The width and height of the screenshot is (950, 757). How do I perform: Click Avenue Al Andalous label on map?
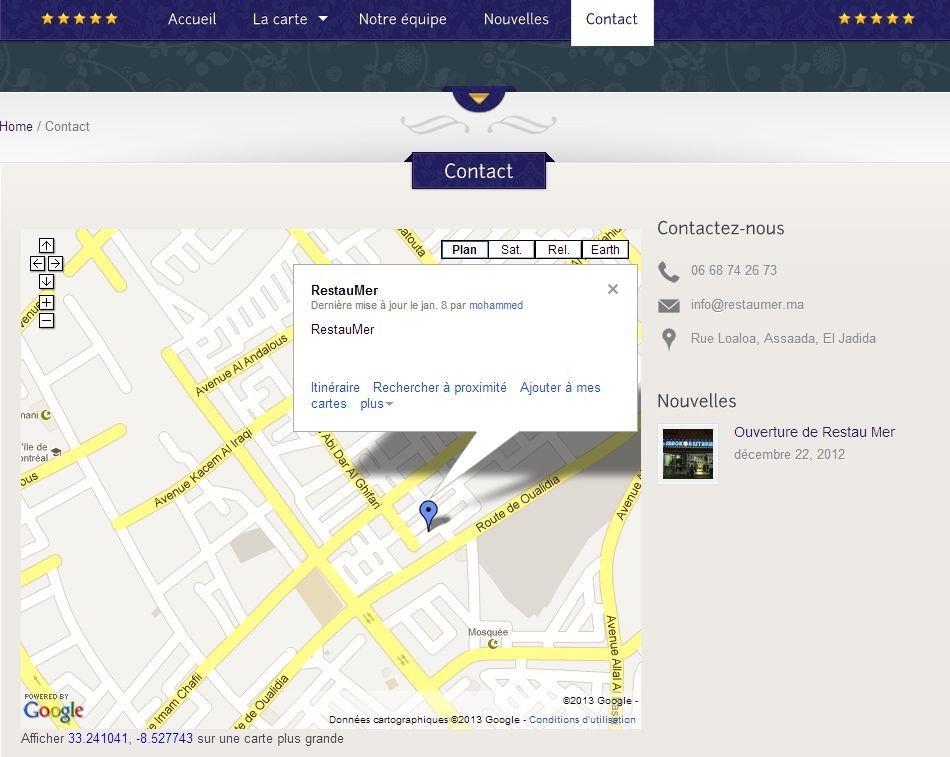(x=241, y=365)
